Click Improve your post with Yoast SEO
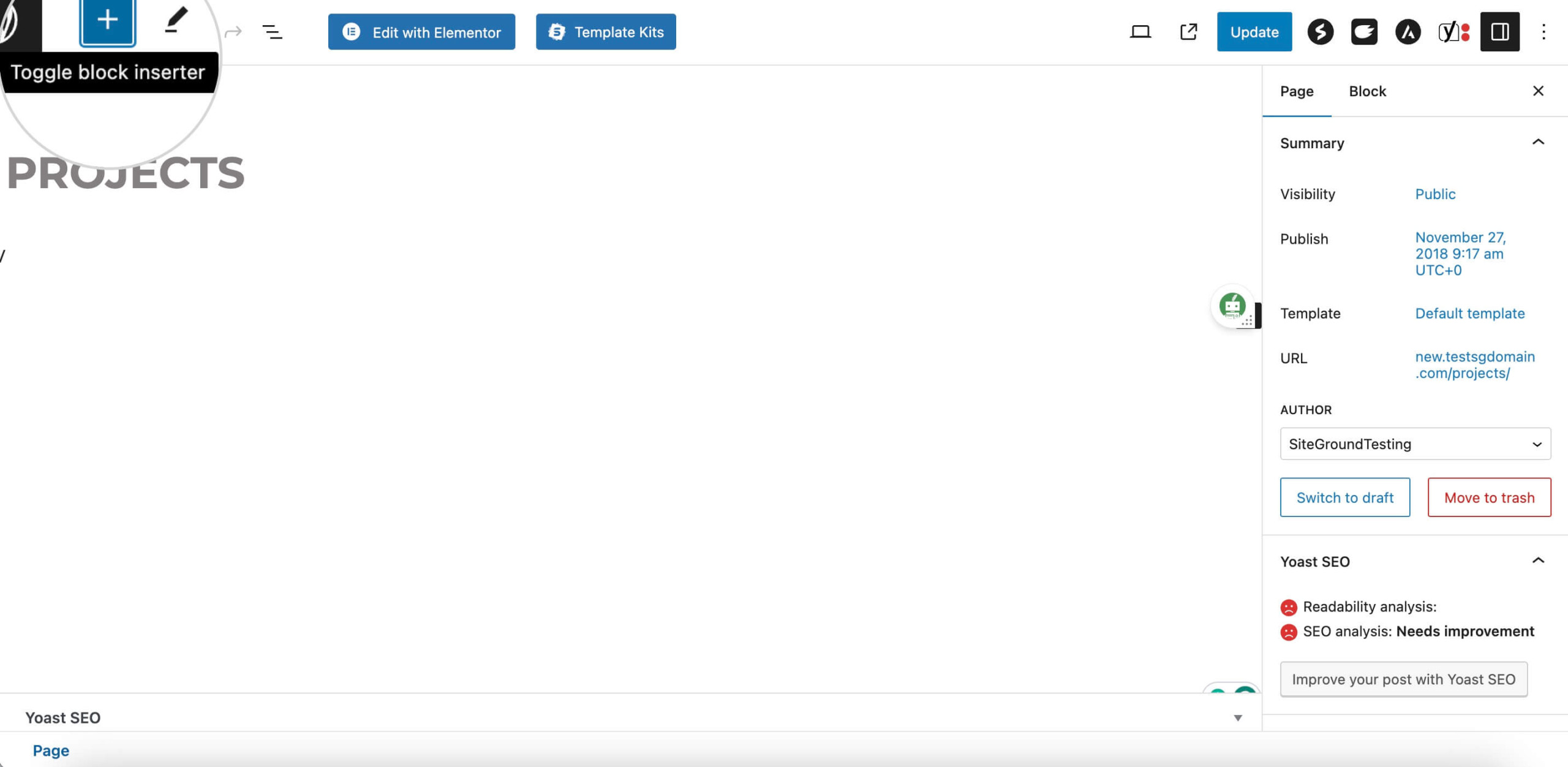Image resolution: width=1568 pixels, height=767 pixels. (x=1403, y=679)
